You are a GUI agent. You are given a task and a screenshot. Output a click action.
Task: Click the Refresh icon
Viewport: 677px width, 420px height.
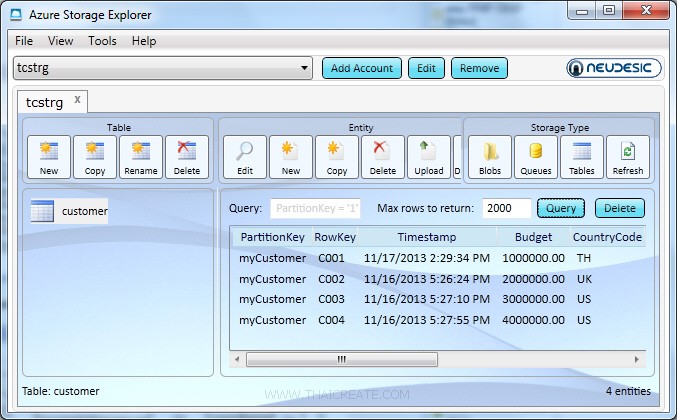point(628,157)
